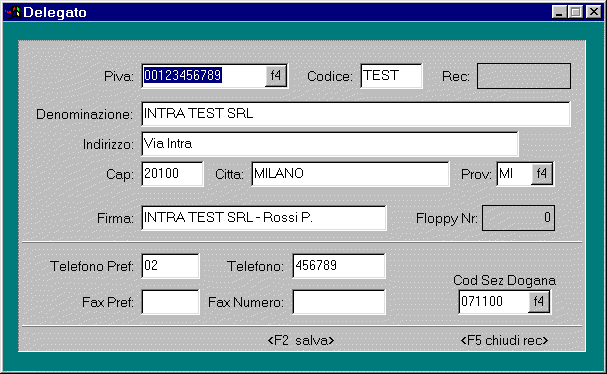Select the Codice field containing TEST
Image resolution: width=607 pixels, height=374 pixels.
point(391,75)
